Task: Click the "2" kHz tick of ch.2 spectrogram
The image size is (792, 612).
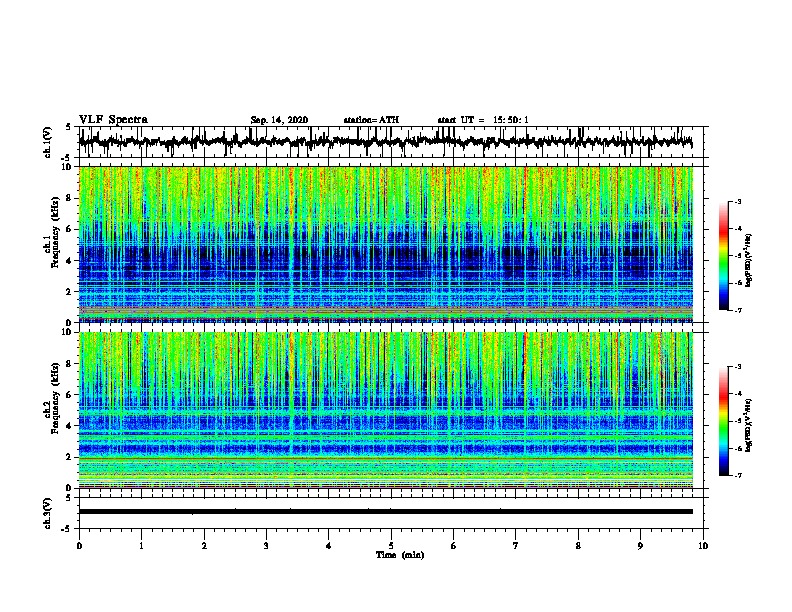Action: point(70,457)
